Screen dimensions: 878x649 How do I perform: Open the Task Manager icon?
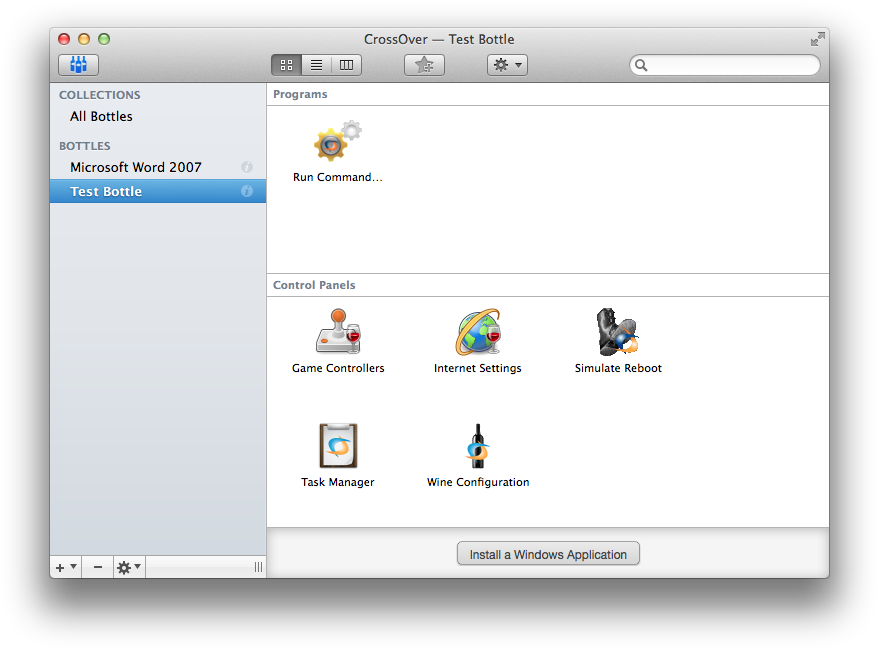point(338,446)
